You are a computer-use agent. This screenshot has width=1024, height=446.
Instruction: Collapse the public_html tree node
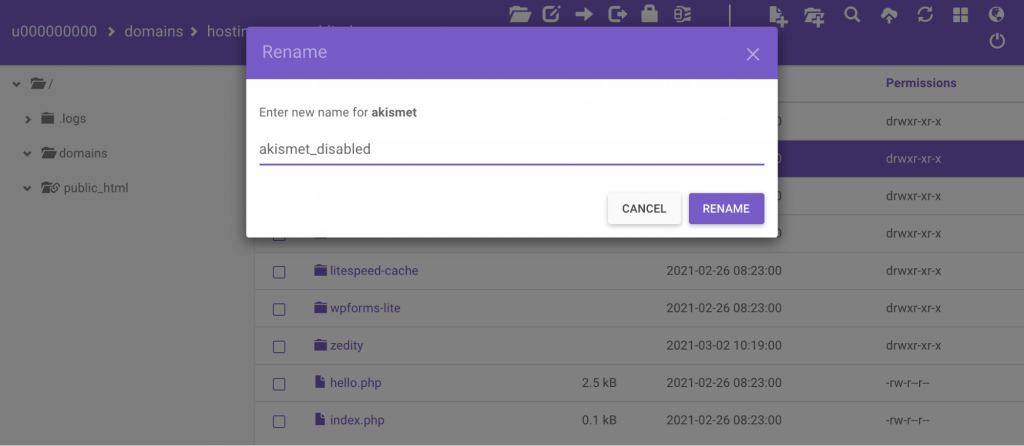click(x=28, y=188)
